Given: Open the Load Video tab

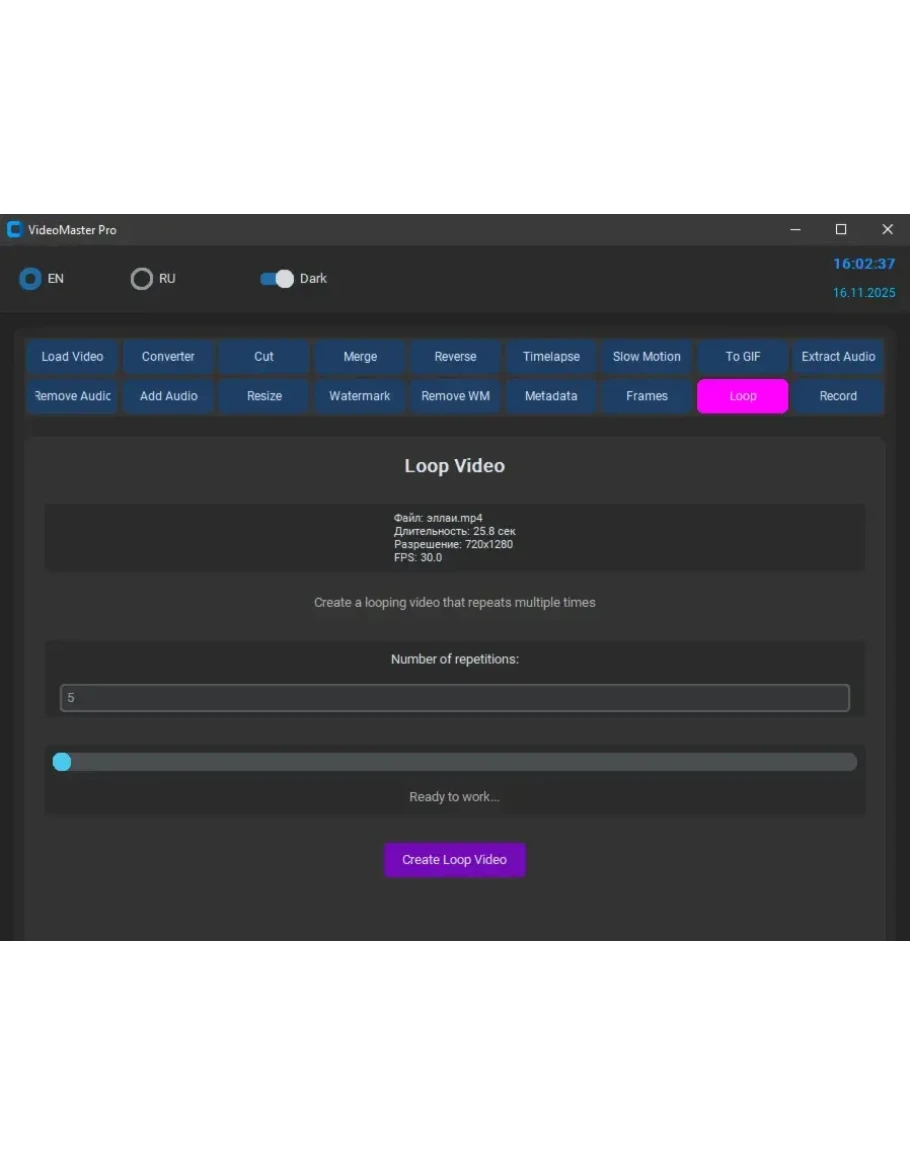Looking at the screenshot, I should tap(72, 357).
